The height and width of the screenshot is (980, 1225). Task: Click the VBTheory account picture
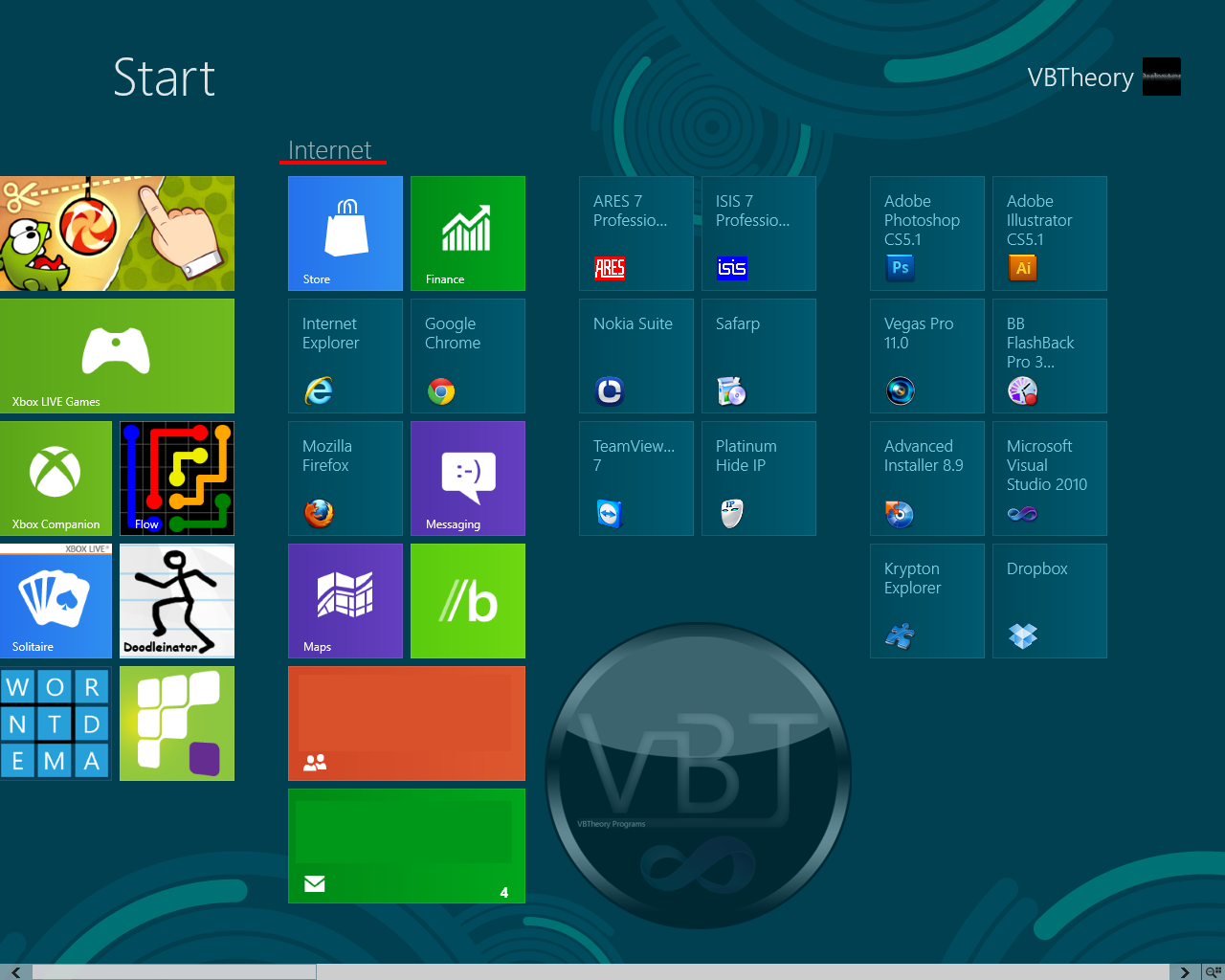tap(1162, 77)
